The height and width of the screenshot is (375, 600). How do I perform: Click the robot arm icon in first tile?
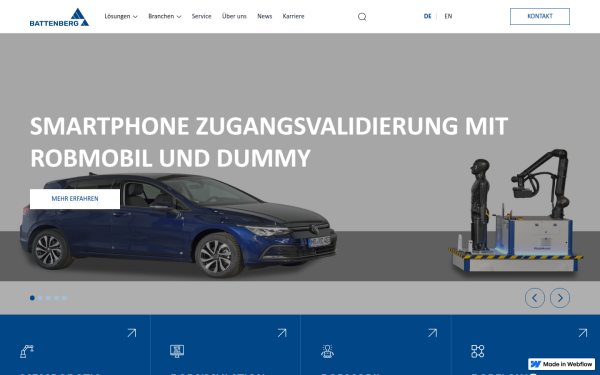[x=27, y=351]
